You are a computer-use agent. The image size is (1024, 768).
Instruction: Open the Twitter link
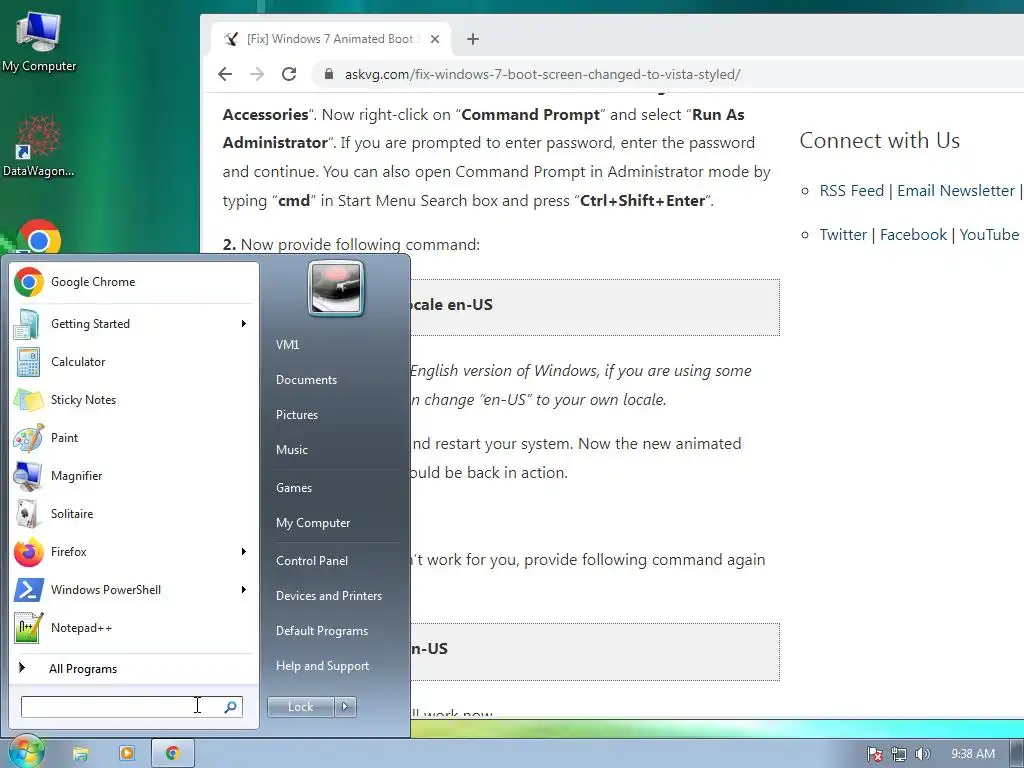[843, 234]
